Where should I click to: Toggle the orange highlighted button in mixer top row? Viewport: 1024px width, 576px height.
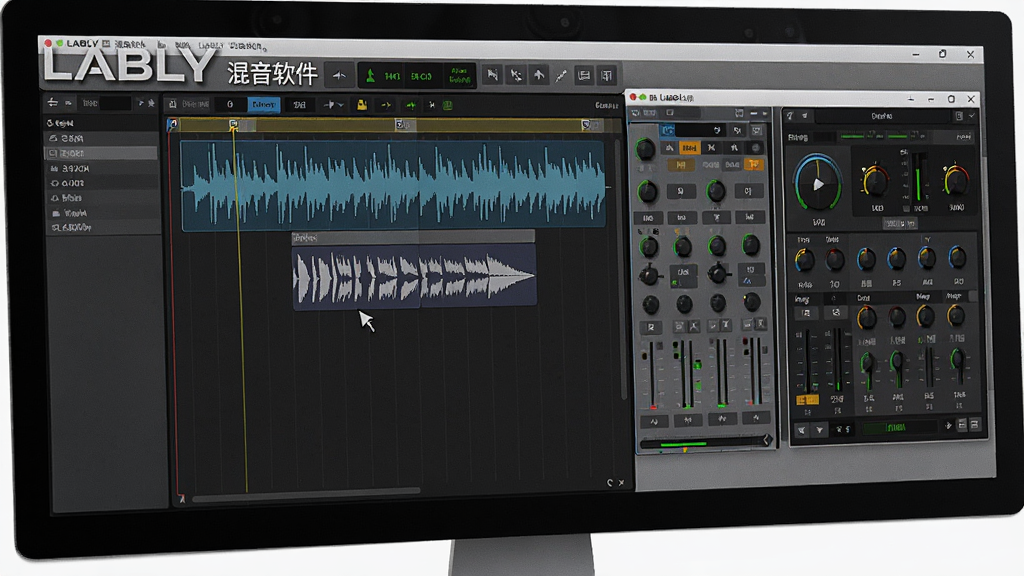689,148
